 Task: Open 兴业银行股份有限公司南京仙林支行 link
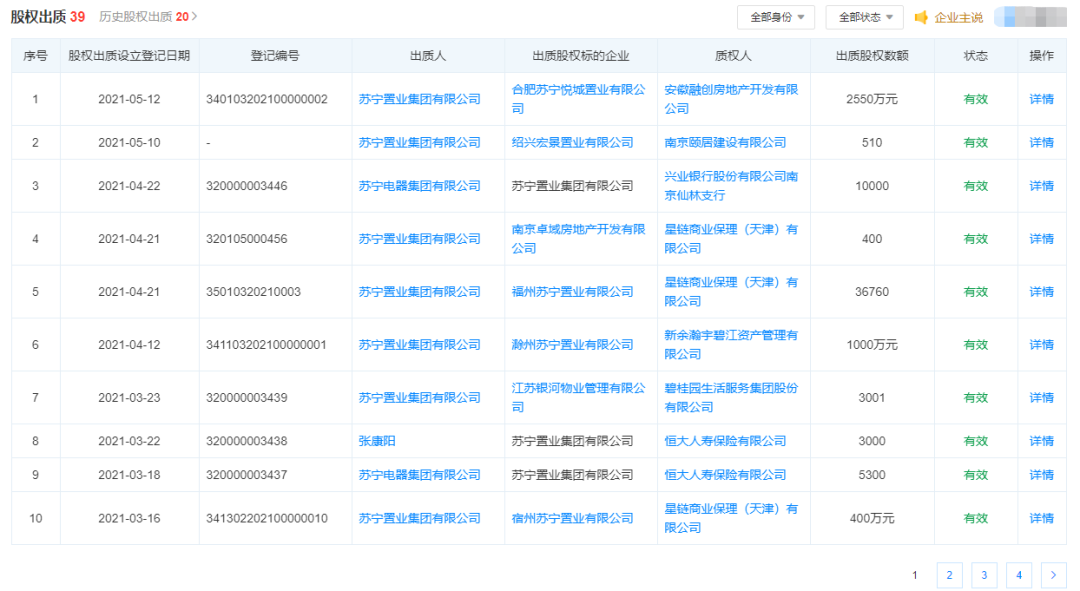[x=731, y=186]
